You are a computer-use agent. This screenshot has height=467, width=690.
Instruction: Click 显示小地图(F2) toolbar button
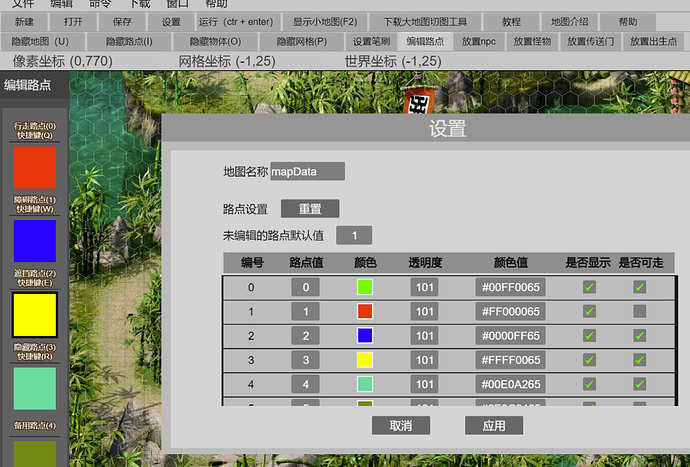(x=325, y=22)
